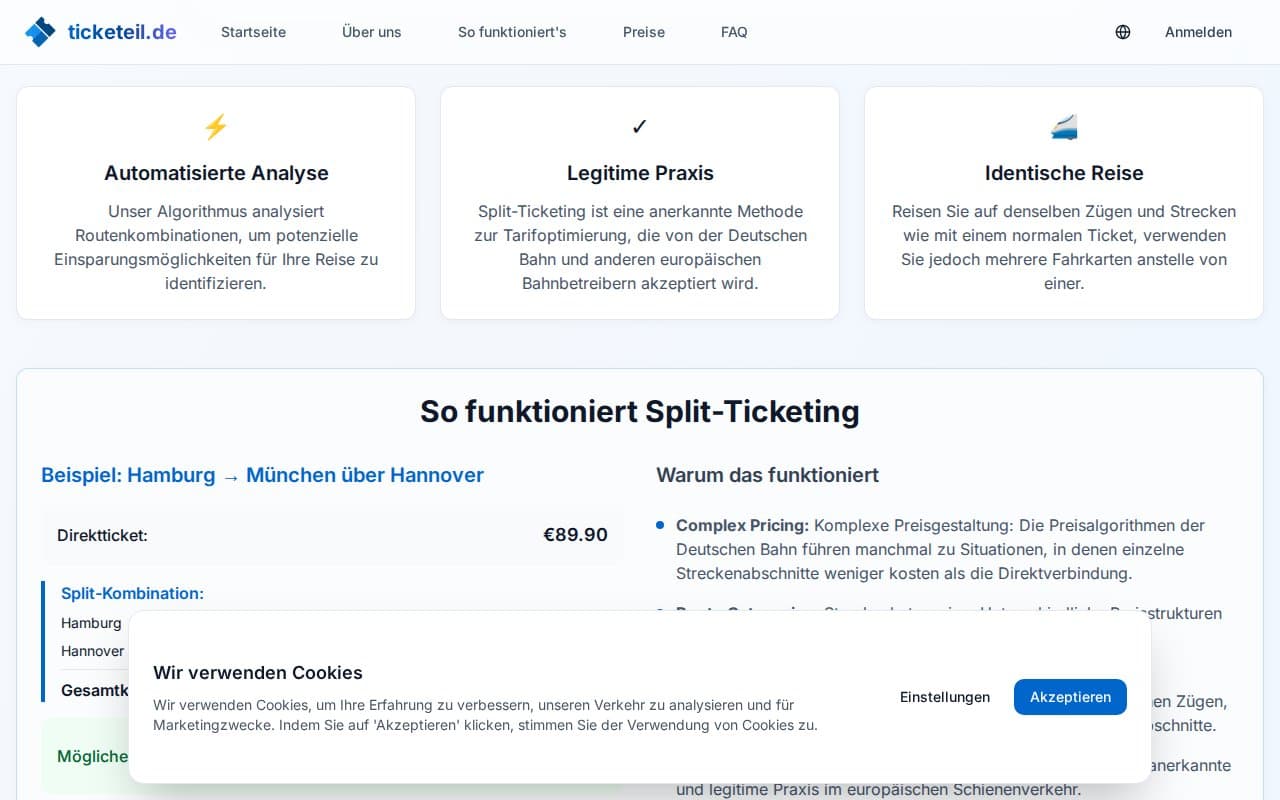Open the FAQ page
The height and width of the screenshot is (800, 1280).
pyautogui.click(x=734, y=32)
